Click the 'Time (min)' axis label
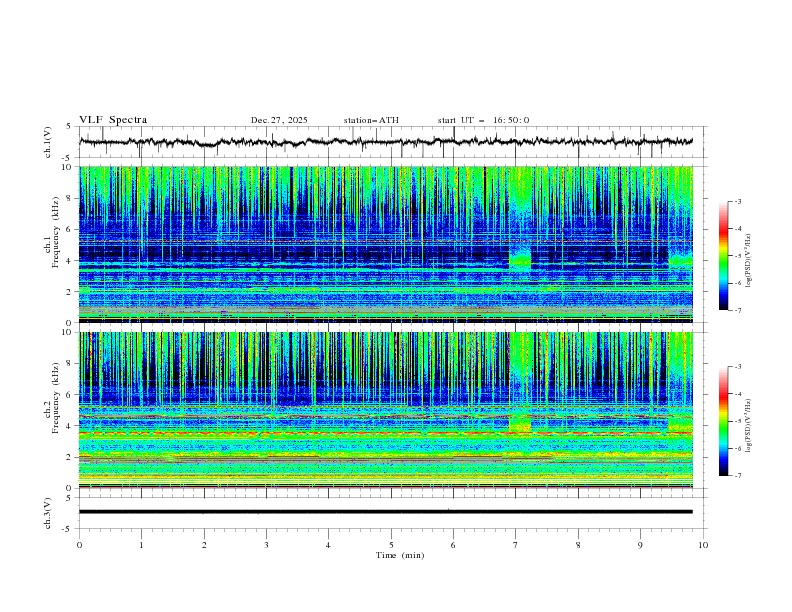The height and width of the screenshot is (612, 792). [400, 555]
